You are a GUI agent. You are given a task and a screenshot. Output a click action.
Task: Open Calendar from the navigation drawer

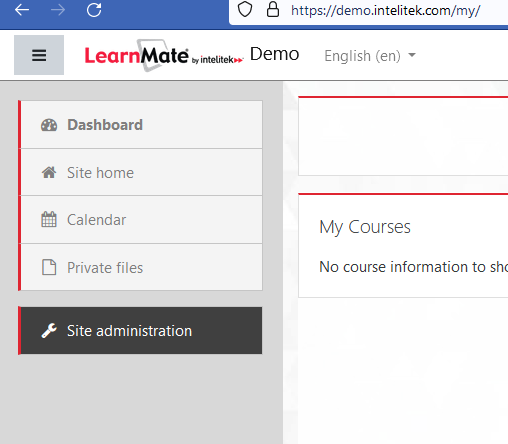point(140,220)
